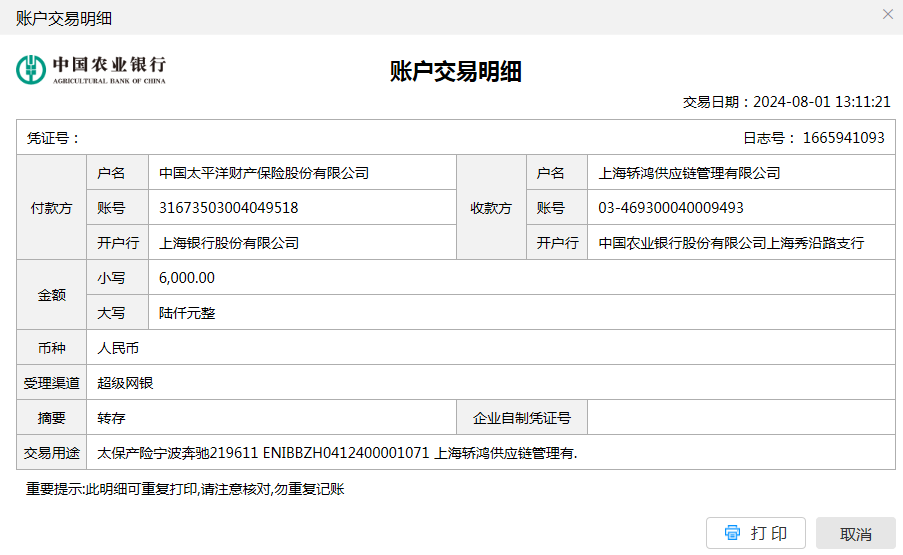Click the 交易用途 text starting with 太保产险宁波奔驰
The image size is (903, 555).
coord(337,453)
